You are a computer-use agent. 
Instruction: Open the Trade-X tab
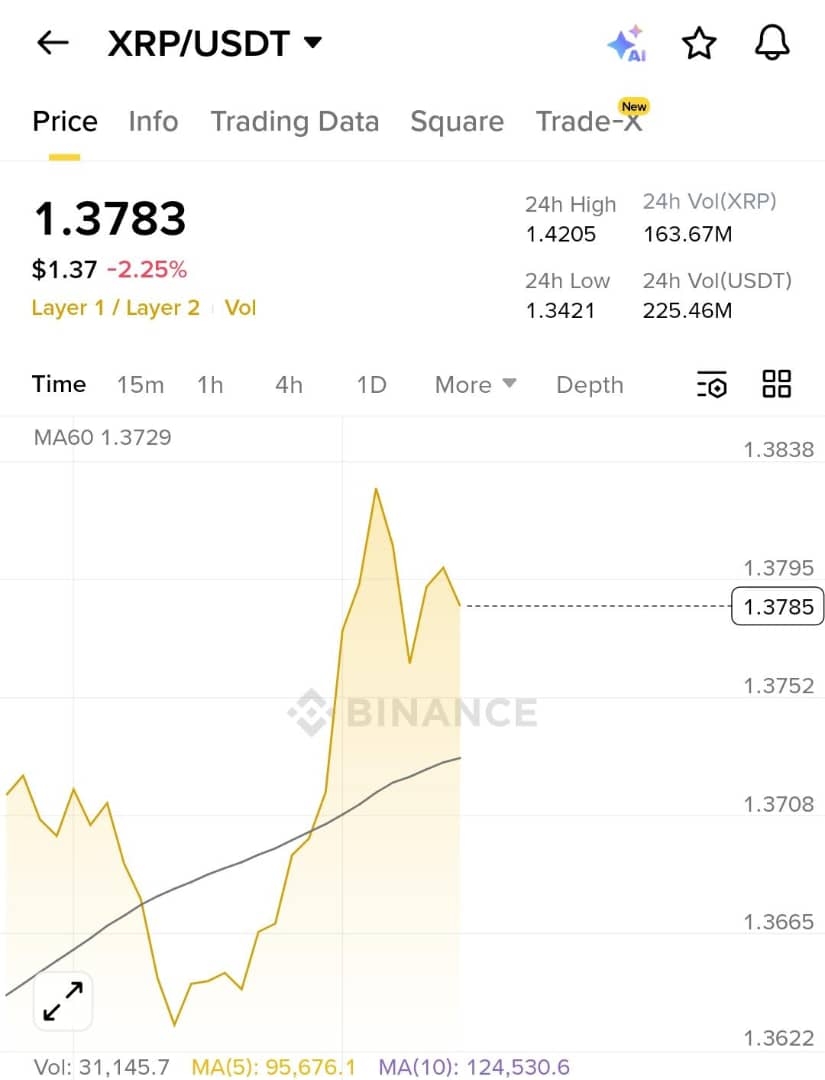pos(589,122)
